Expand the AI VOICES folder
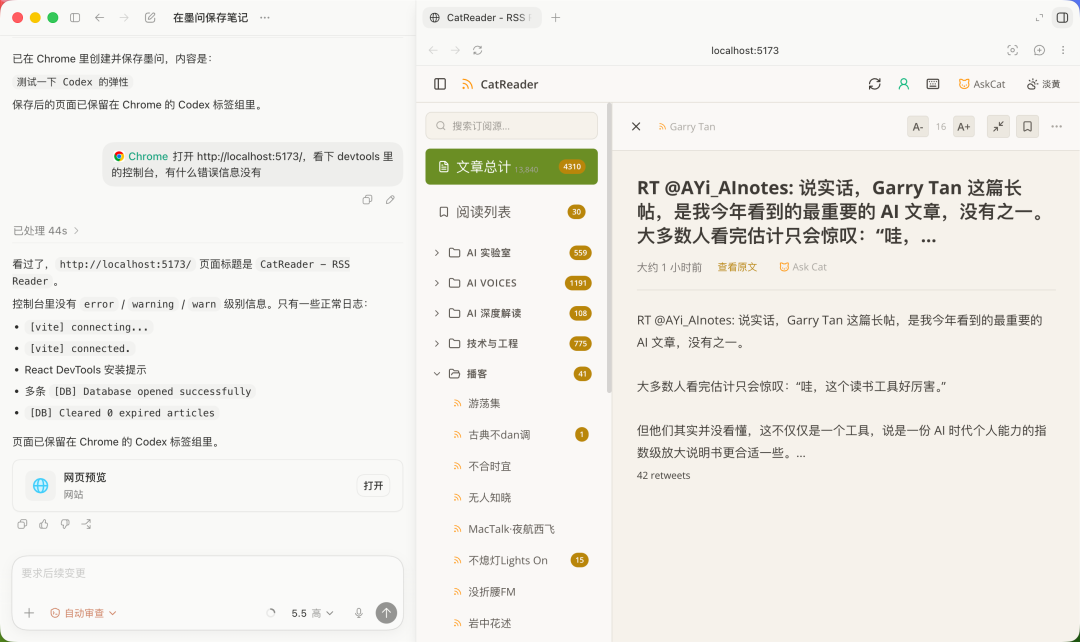The height and width of the screenshot is (642, 1080). (x=437, y=283)
